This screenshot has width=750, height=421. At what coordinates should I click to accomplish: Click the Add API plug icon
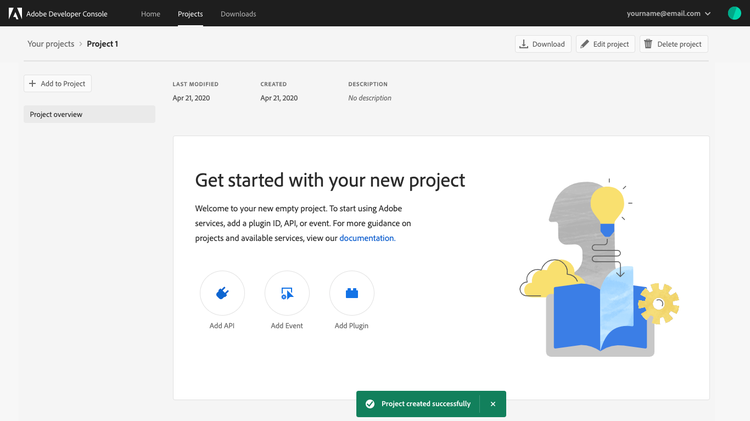pos(222,293)
